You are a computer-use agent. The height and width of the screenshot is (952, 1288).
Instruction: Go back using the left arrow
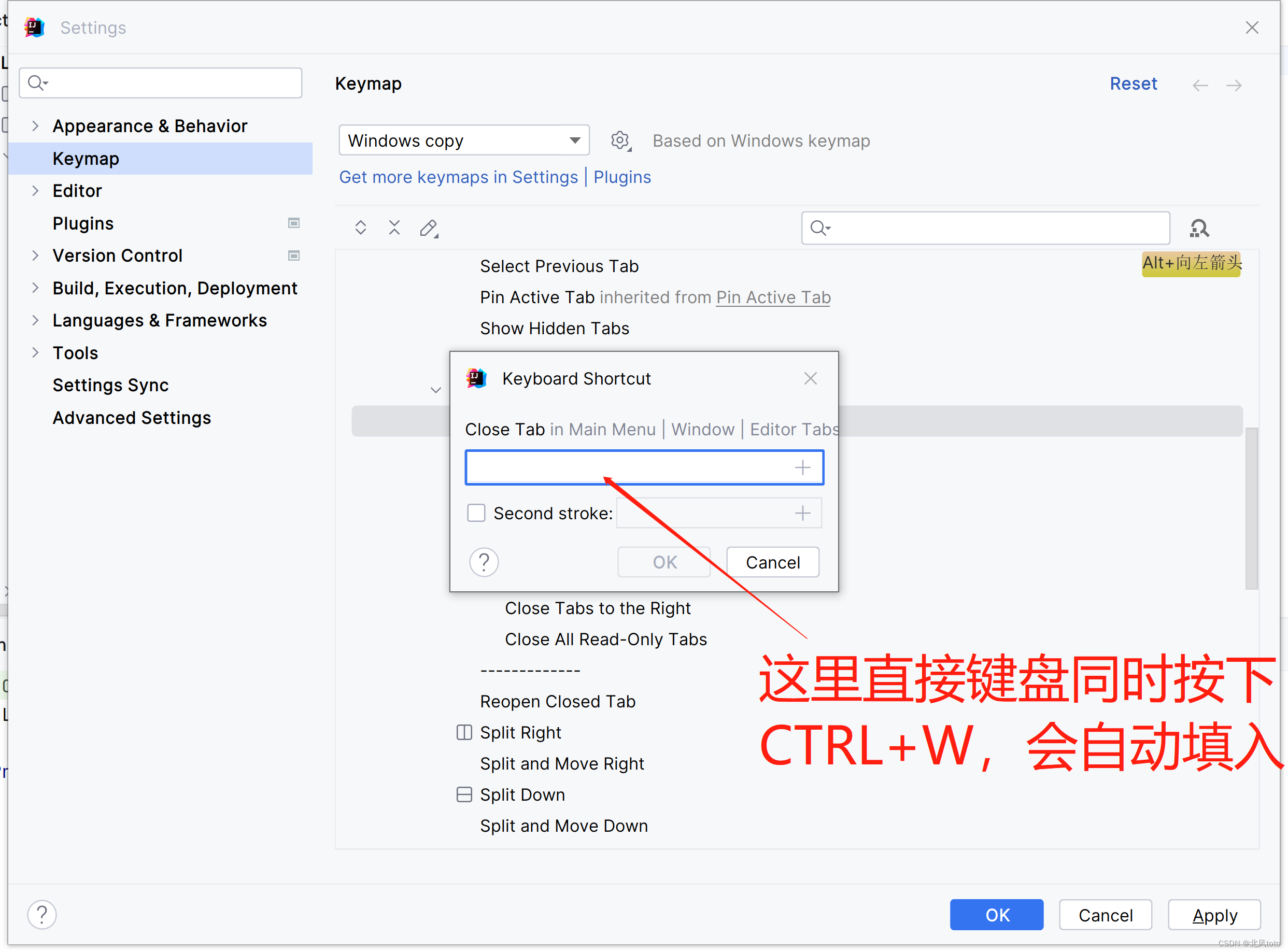tap(1200, 86)
